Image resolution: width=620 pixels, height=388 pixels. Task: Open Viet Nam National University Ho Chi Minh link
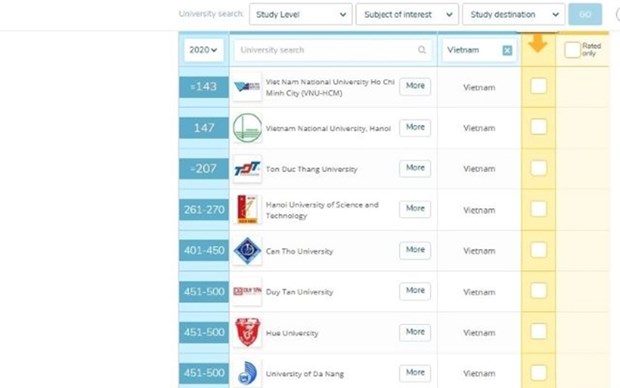point(330,87)
